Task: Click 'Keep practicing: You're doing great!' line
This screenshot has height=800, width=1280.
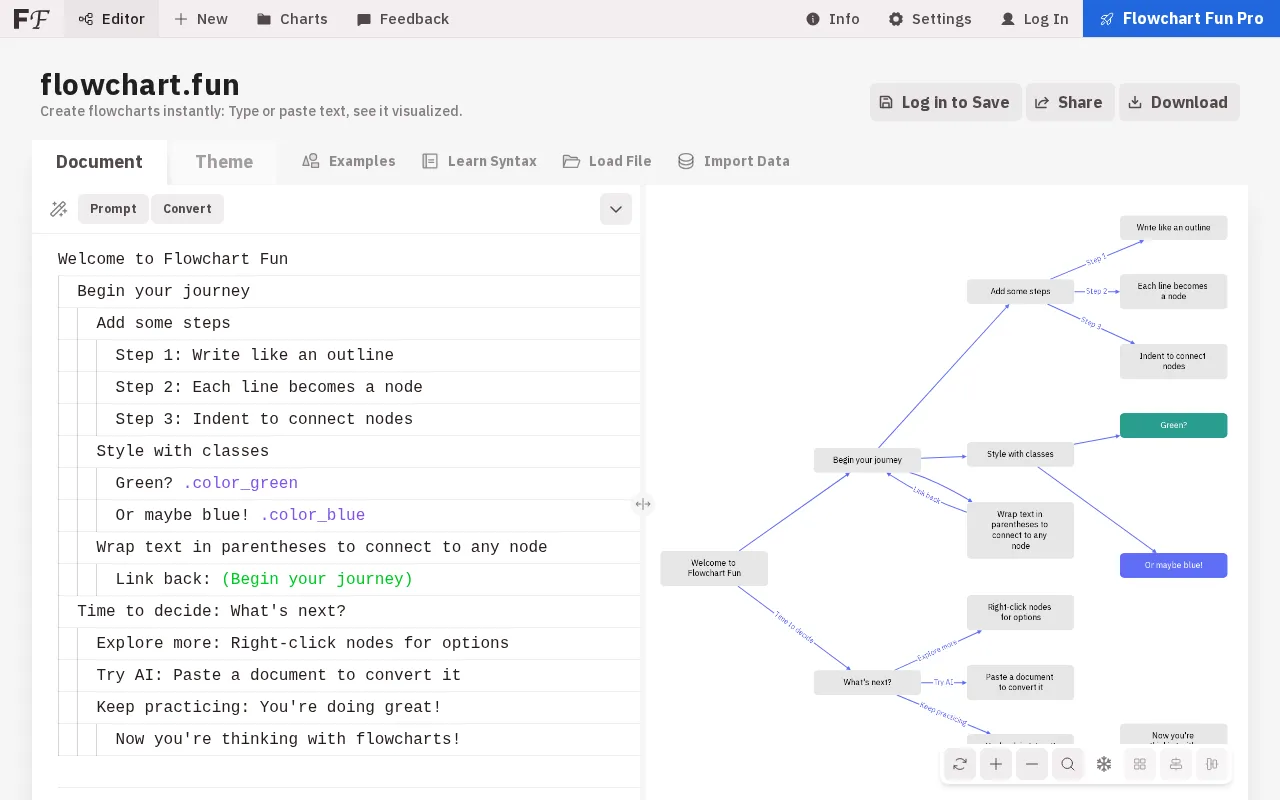Action: pos(269,707)
